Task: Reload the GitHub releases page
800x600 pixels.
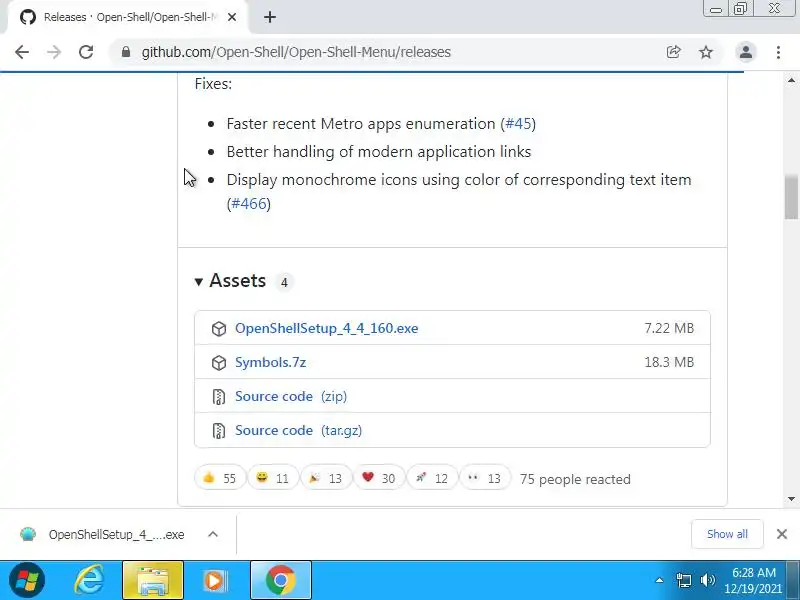Action: pyautogui.click(x=86, y=52)
